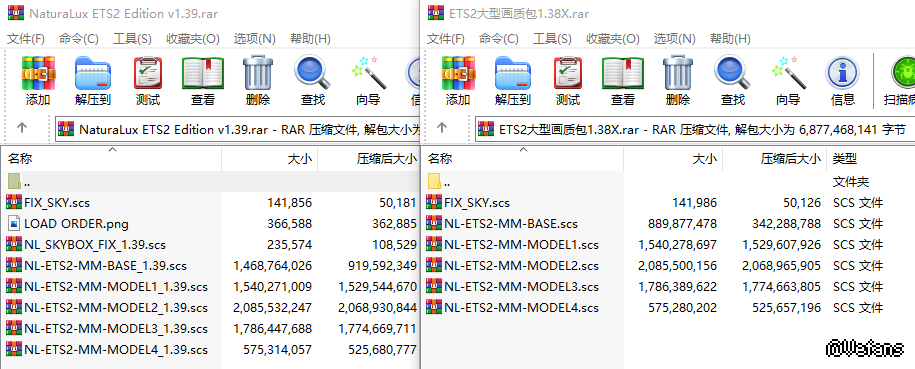Sort by 大小 column in right window
The height and width of the screenshot is (369, 915).
673,158
